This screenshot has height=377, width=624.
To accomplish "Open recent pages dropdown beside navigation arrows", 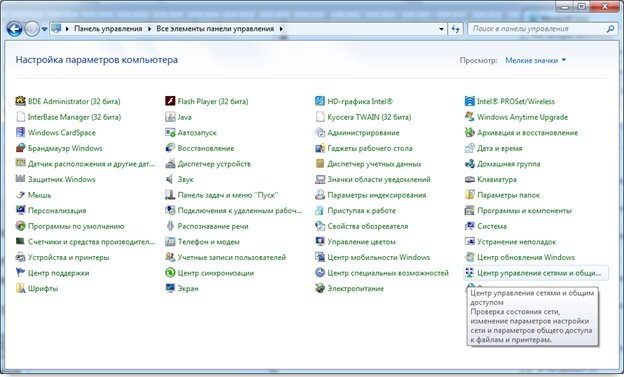I will click(44, 29).
